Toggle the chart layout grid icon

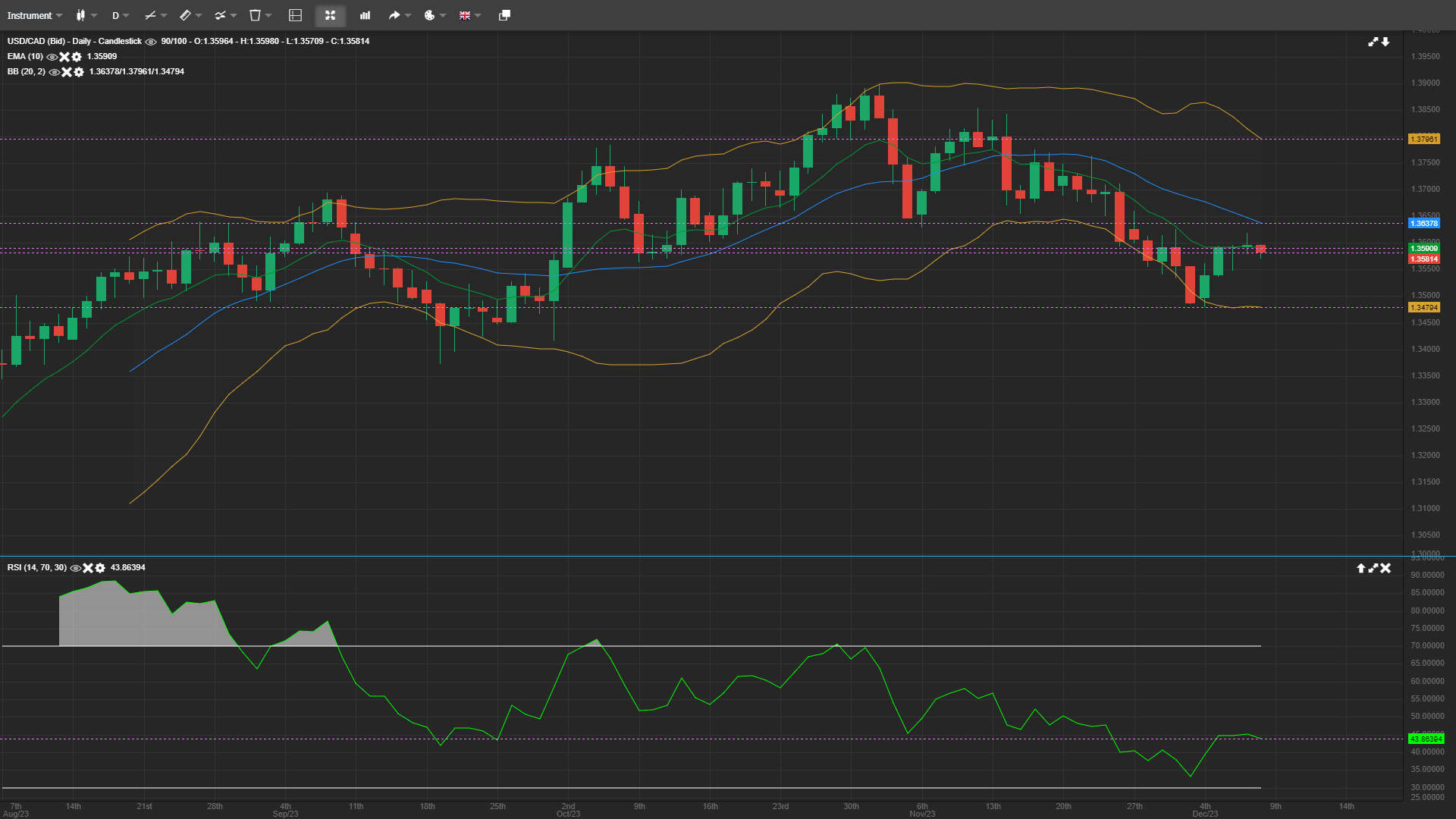click(x=296, y=15)
